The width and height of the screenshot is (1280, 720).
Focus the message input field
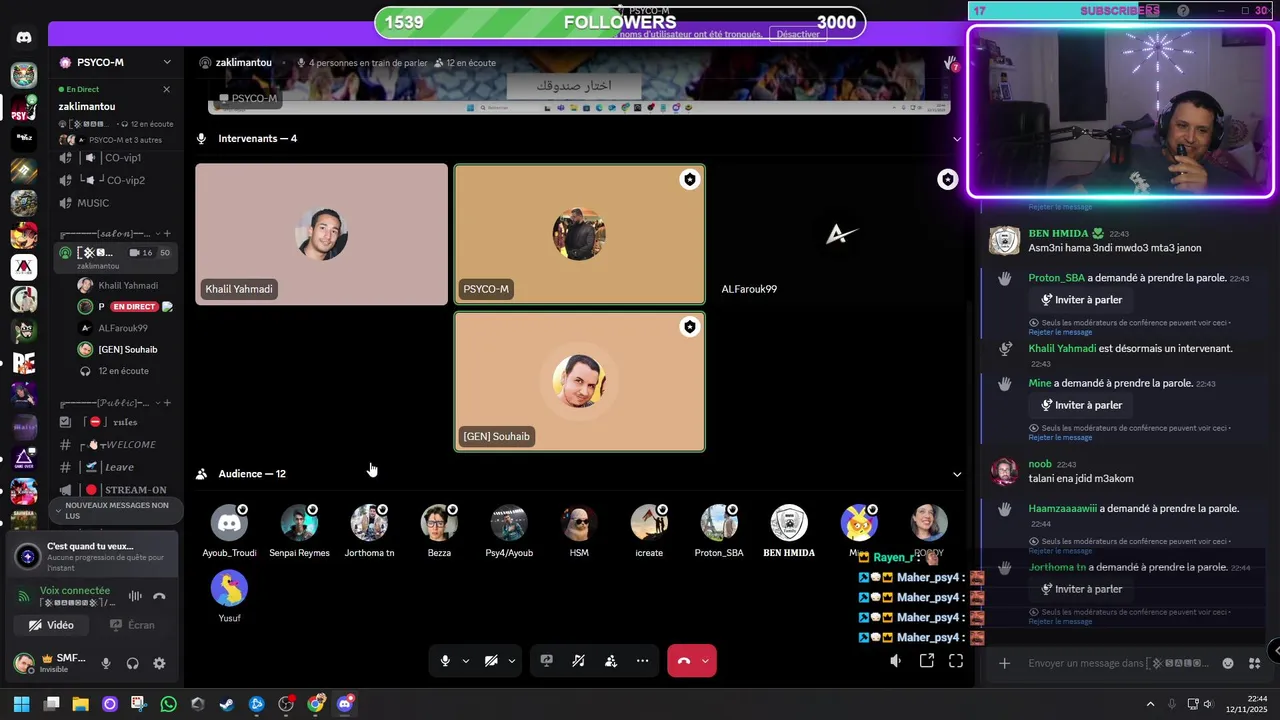click(x=1120, y=663)
